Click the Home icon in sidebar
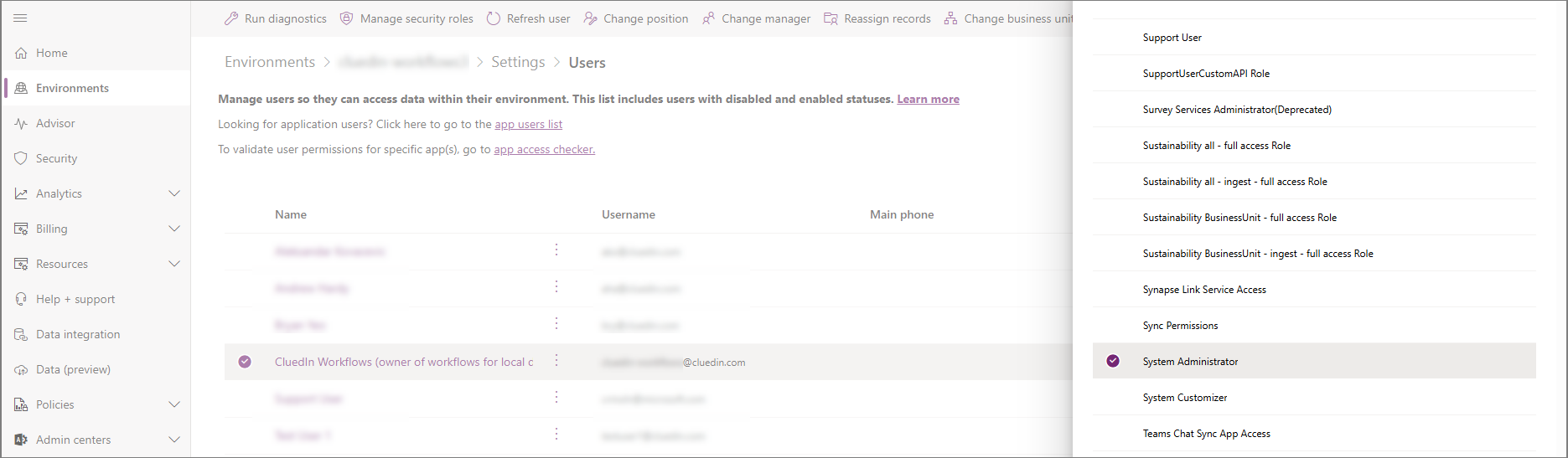1568x458 pixels. point(21,53)
